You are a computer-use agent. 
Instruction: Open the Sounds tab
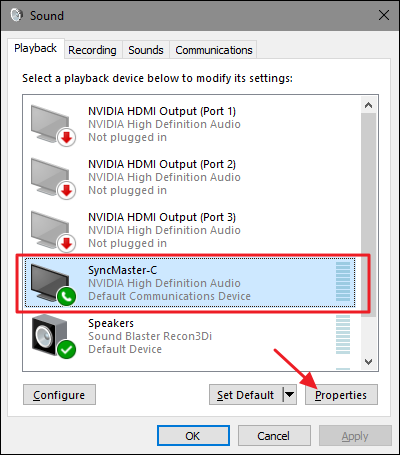click(146, 50)
